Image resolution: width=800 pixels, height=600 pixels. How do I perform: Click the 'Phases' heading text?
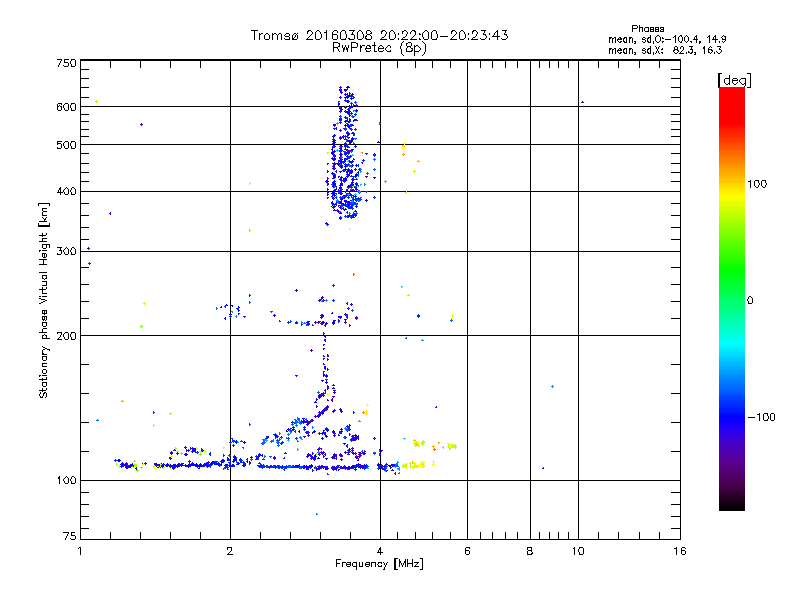point(647,29)
